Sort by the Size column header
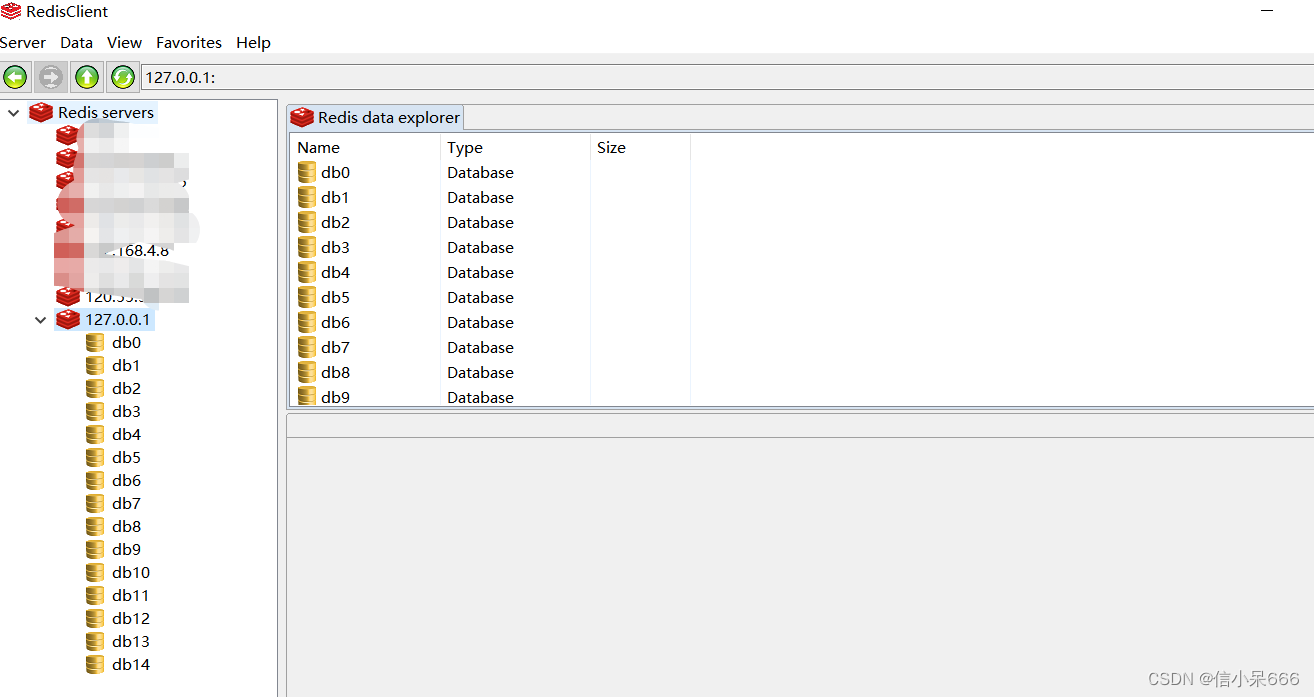Viewport: 1314px width, 697px height. tap(640, 147)
